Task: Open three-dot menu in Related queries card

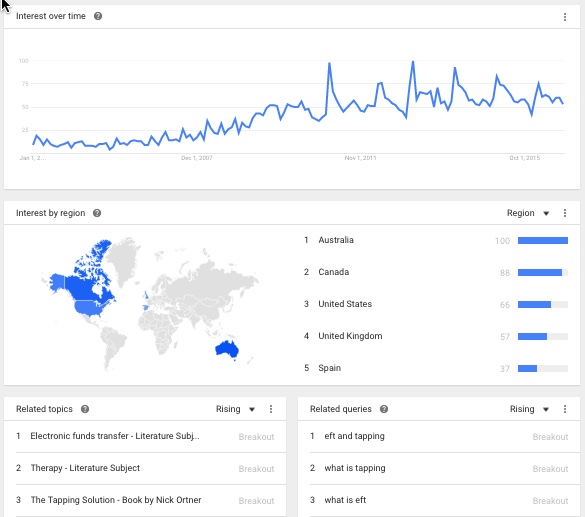Action: (564, 409)
